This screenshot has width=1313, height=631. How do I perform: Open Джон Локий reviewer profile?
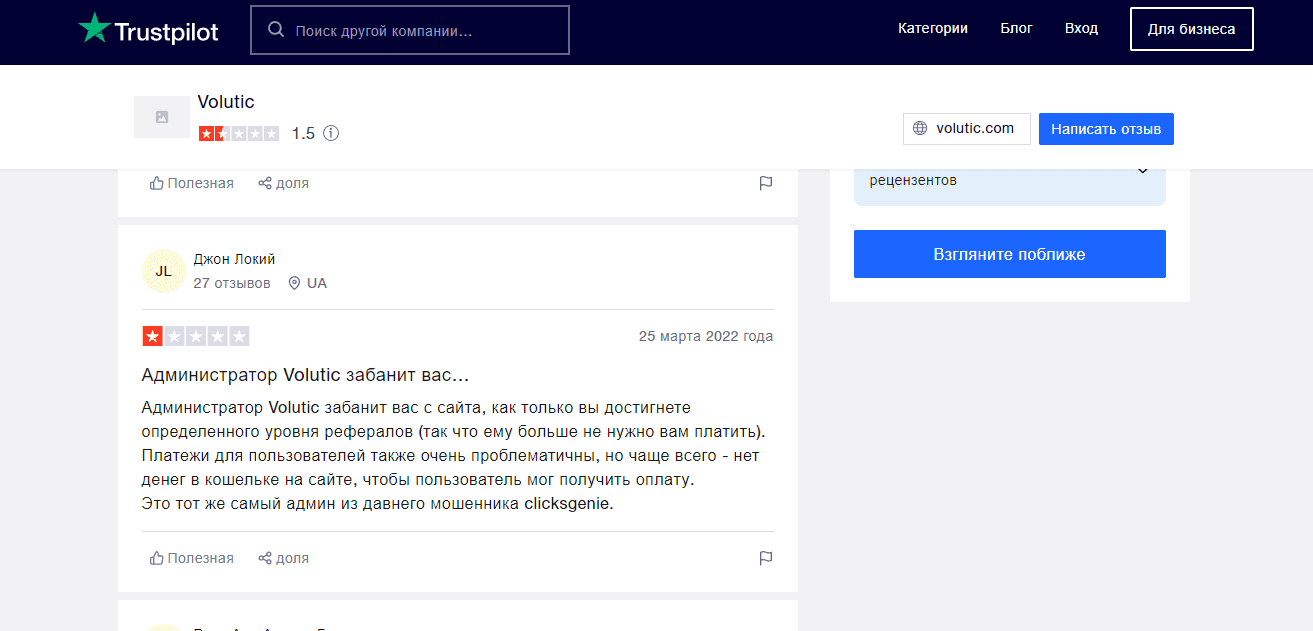(x=234, y=259)
